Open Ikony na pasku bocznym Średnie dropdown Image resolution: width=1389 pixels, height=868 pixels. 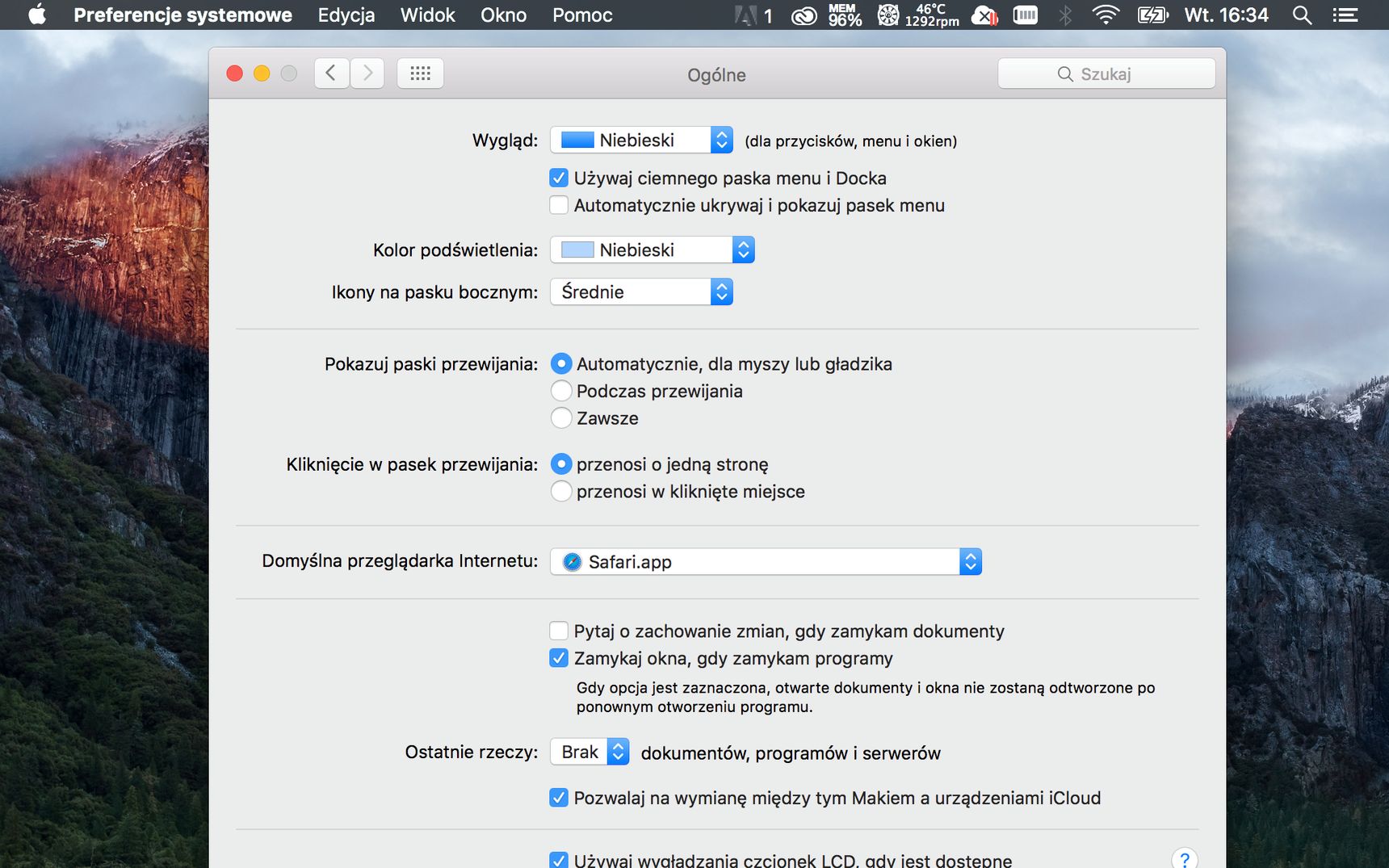(641, 291)
